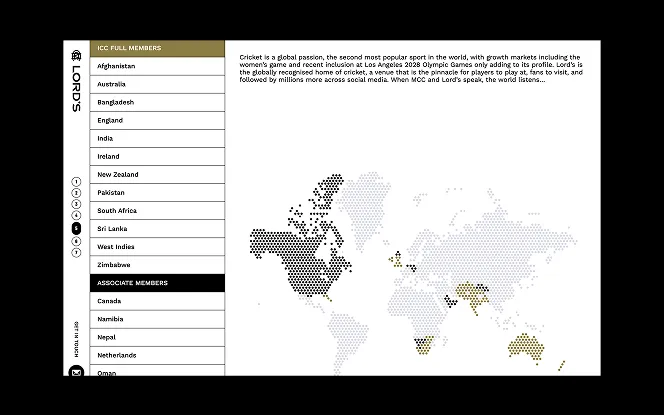
Task: Go to page 1 indicator
Action: click(x=76, y=182)
